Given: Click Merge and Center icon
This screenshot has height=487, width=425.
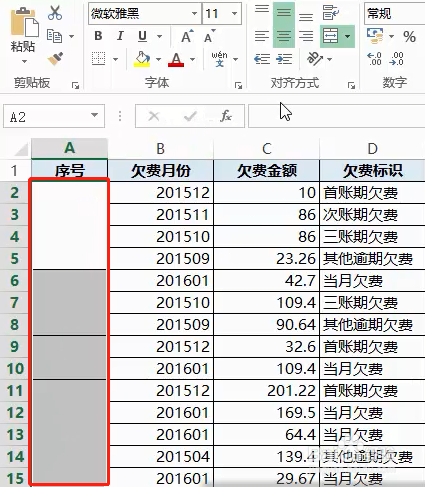Looking at the screenshot, I should pos(331,36).
